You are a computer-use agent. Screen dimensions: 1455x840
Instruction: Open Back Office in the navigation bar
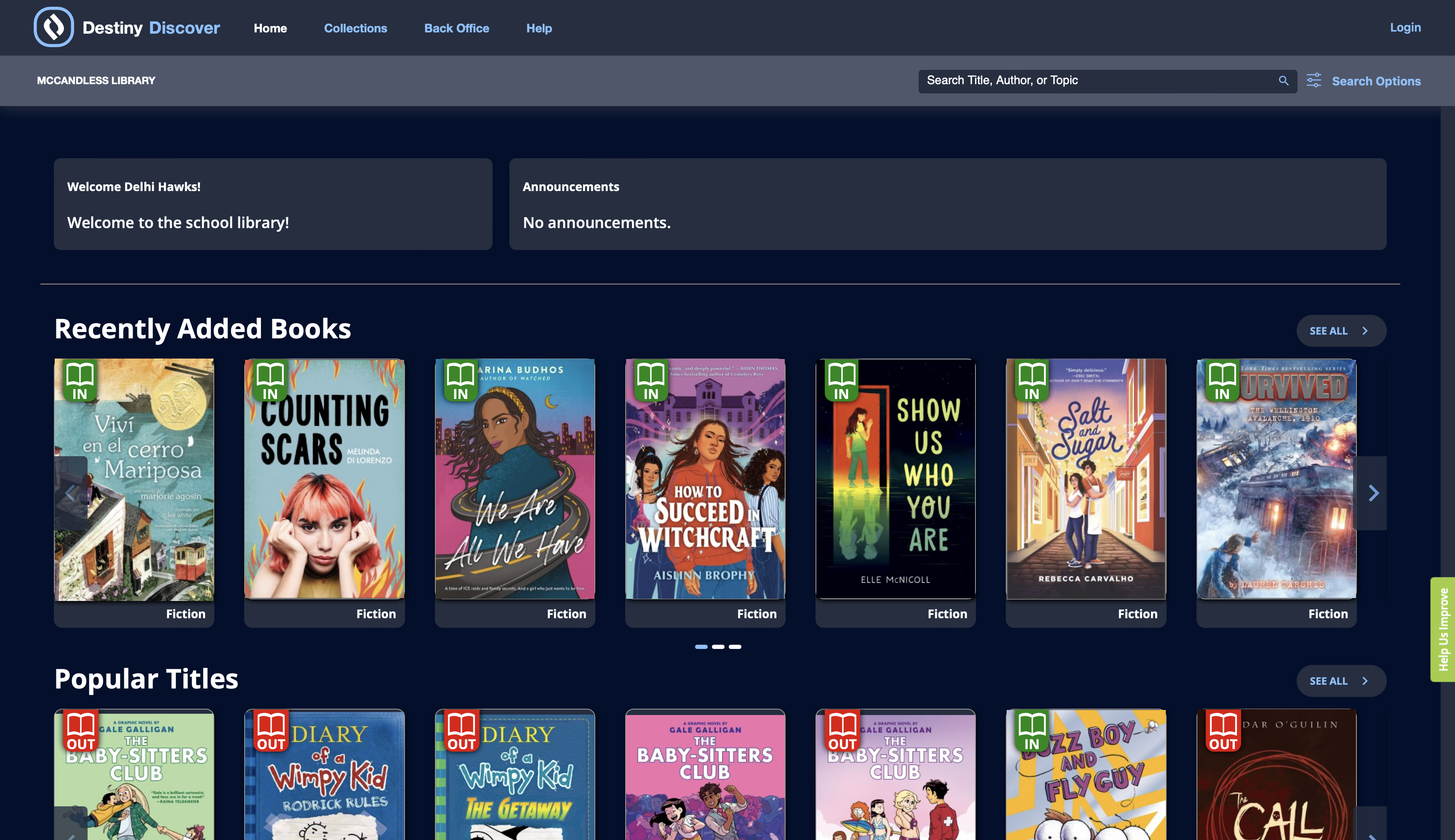coord(456,28)
